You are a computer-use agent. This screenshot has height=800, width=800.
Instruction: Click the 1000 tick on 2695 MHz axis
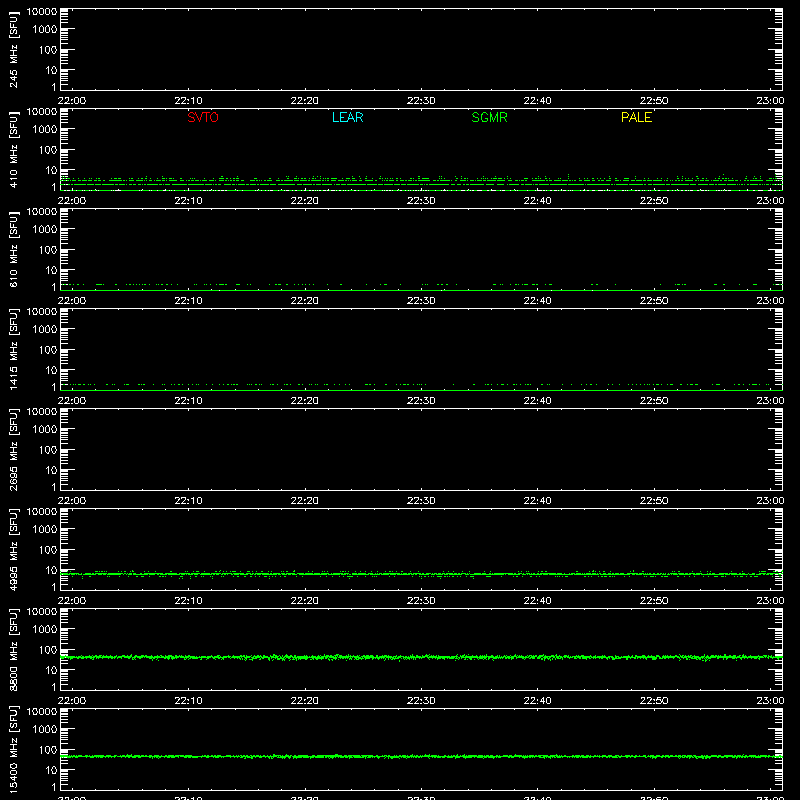[45, 430]
